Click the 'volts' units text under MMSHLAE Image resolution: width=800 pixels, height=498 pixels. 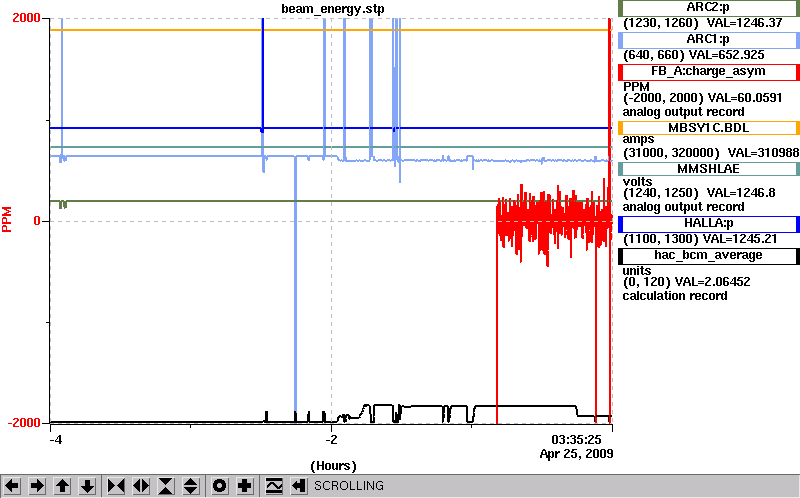pos(637,182)
